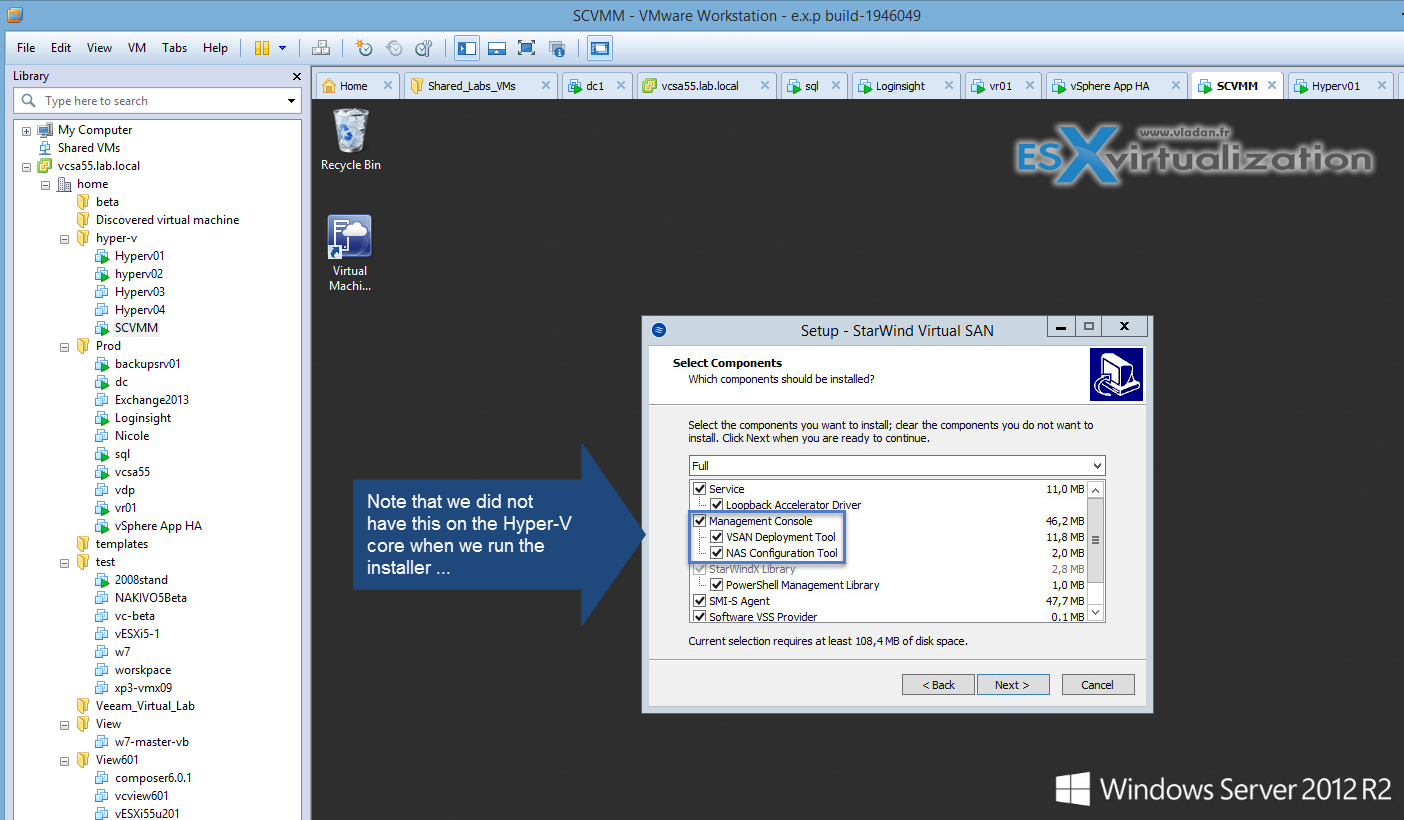Revert the VM to its previous snapshot
The image size is (1404, 820).
[x=394, y=48]
